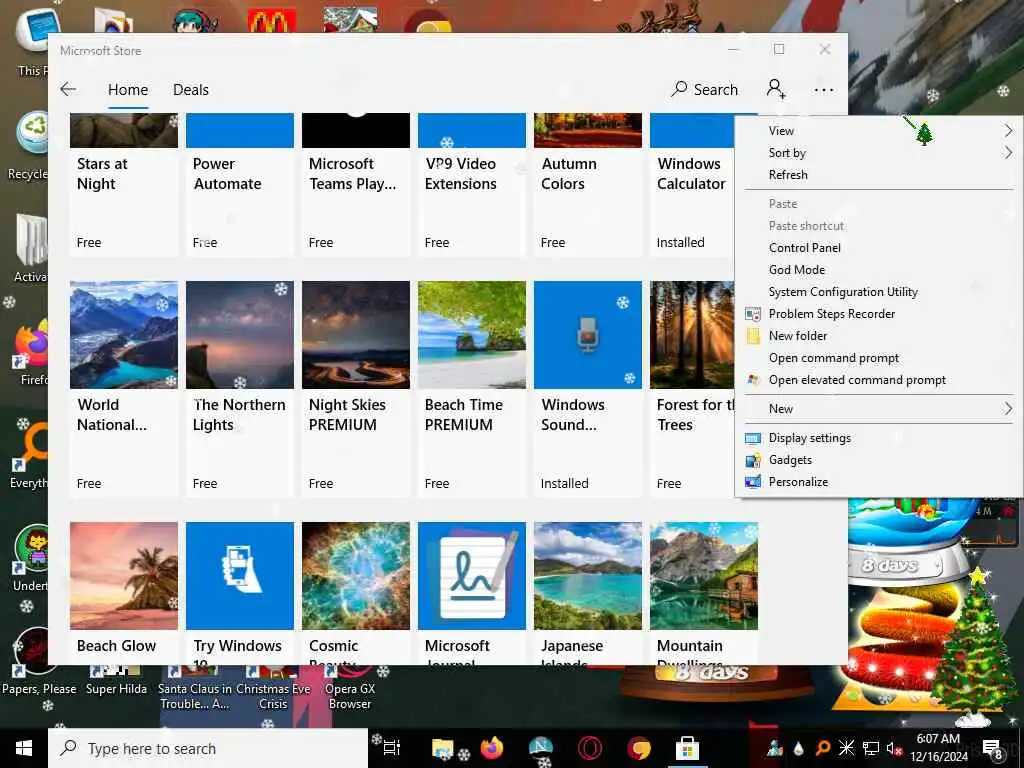Image resolution: width=1024 pixels, height=768 pixels.
Task: Open the Windows Sound Recorder app icon
Action: 588,335
